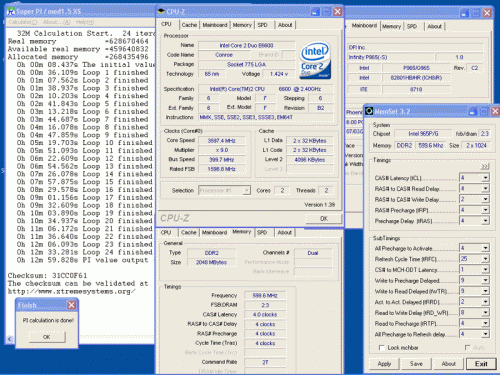This screenshot has height=375, width=500.
Task: Open the CAS# Latency (tCL) dropdown
Action: point(485,178)
